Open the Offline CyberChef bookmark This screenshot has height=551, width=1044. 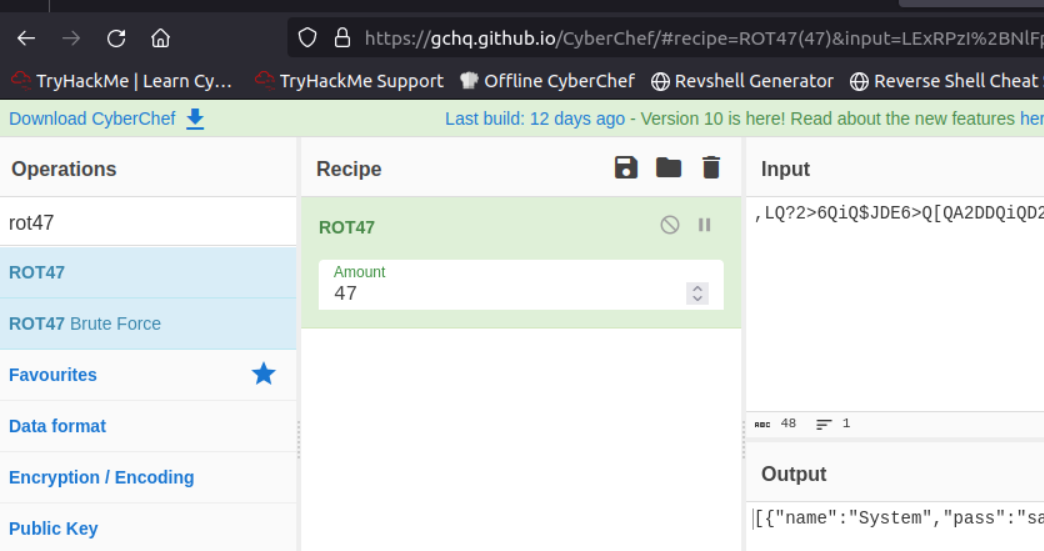click(x=547, y=81)
